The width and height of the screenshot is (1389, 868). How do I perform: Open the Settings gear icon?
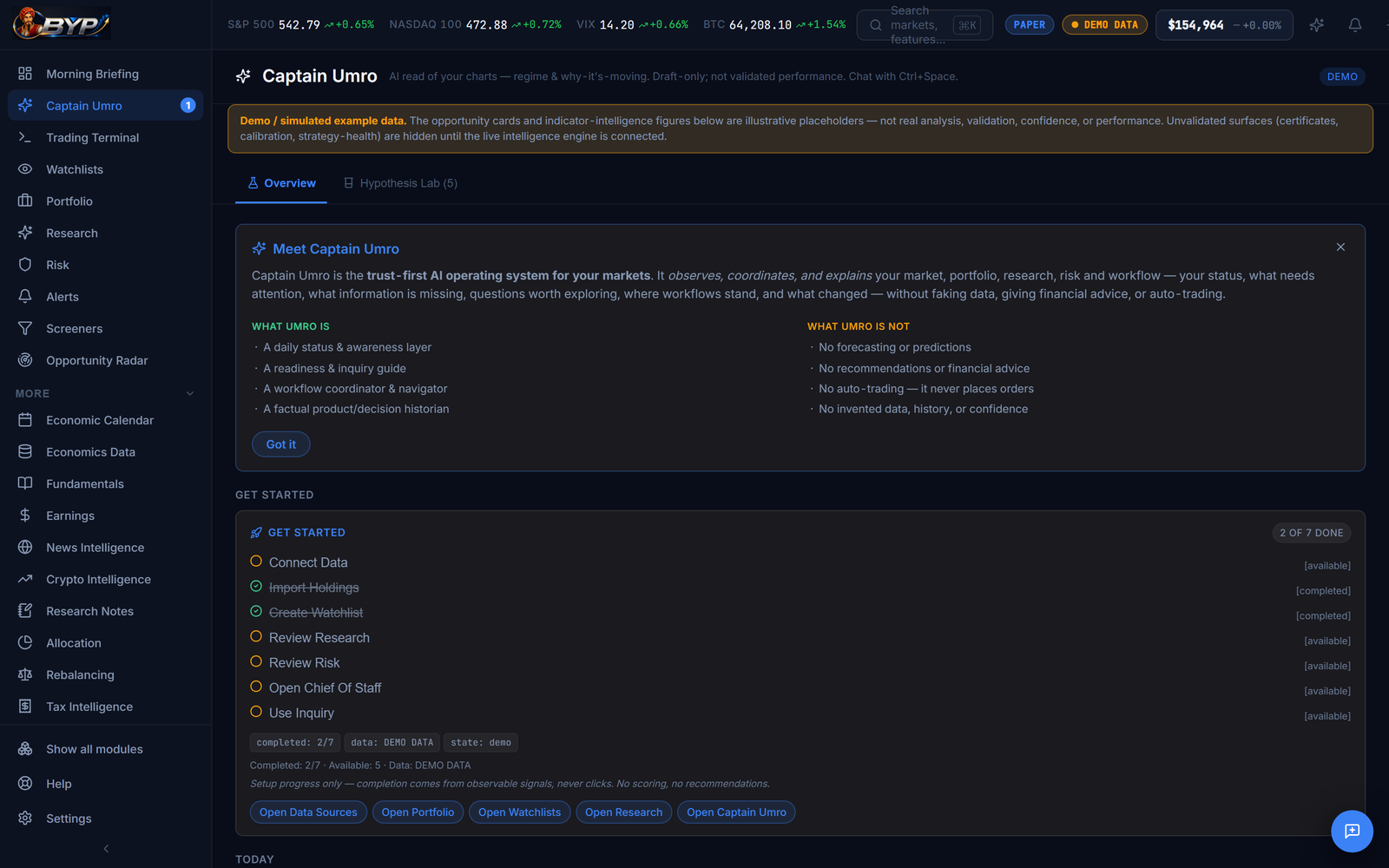[25, 818]
